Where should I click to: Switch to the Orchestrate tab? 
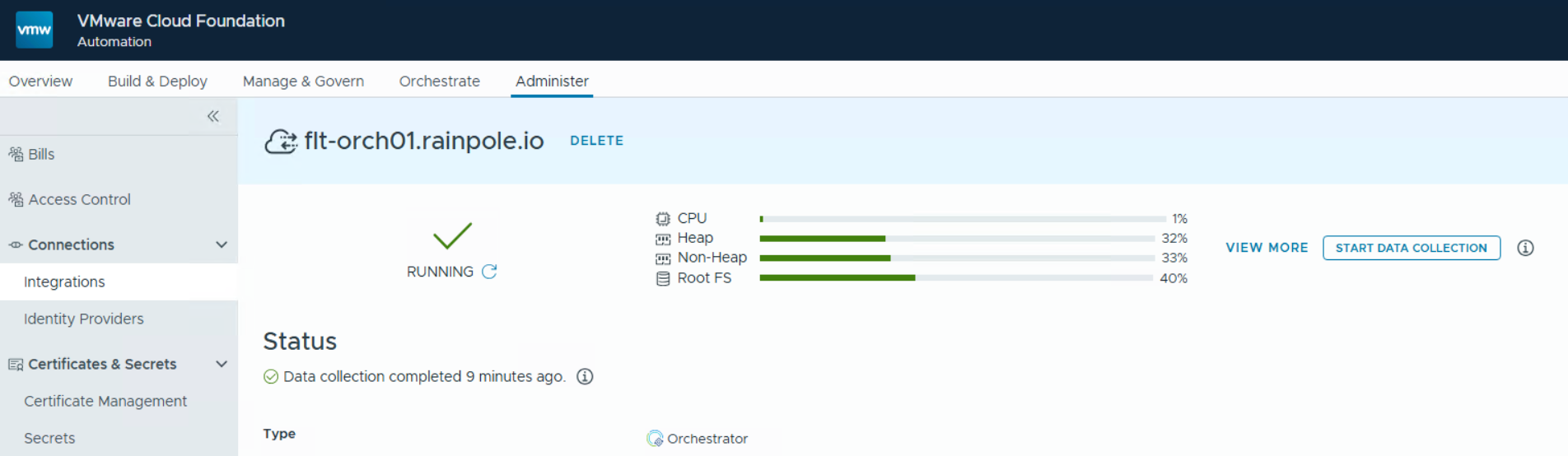[440, 81]
